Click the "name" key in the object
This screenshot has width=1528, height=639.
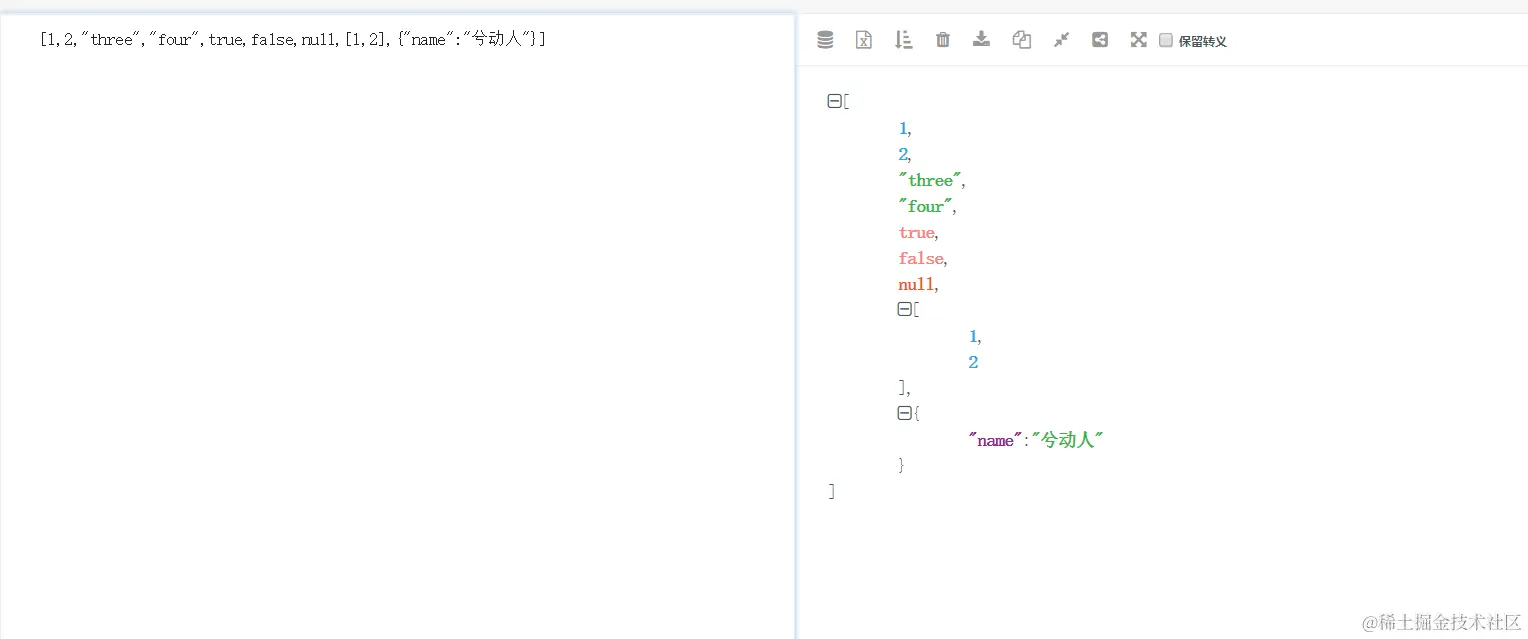point(995,440)
